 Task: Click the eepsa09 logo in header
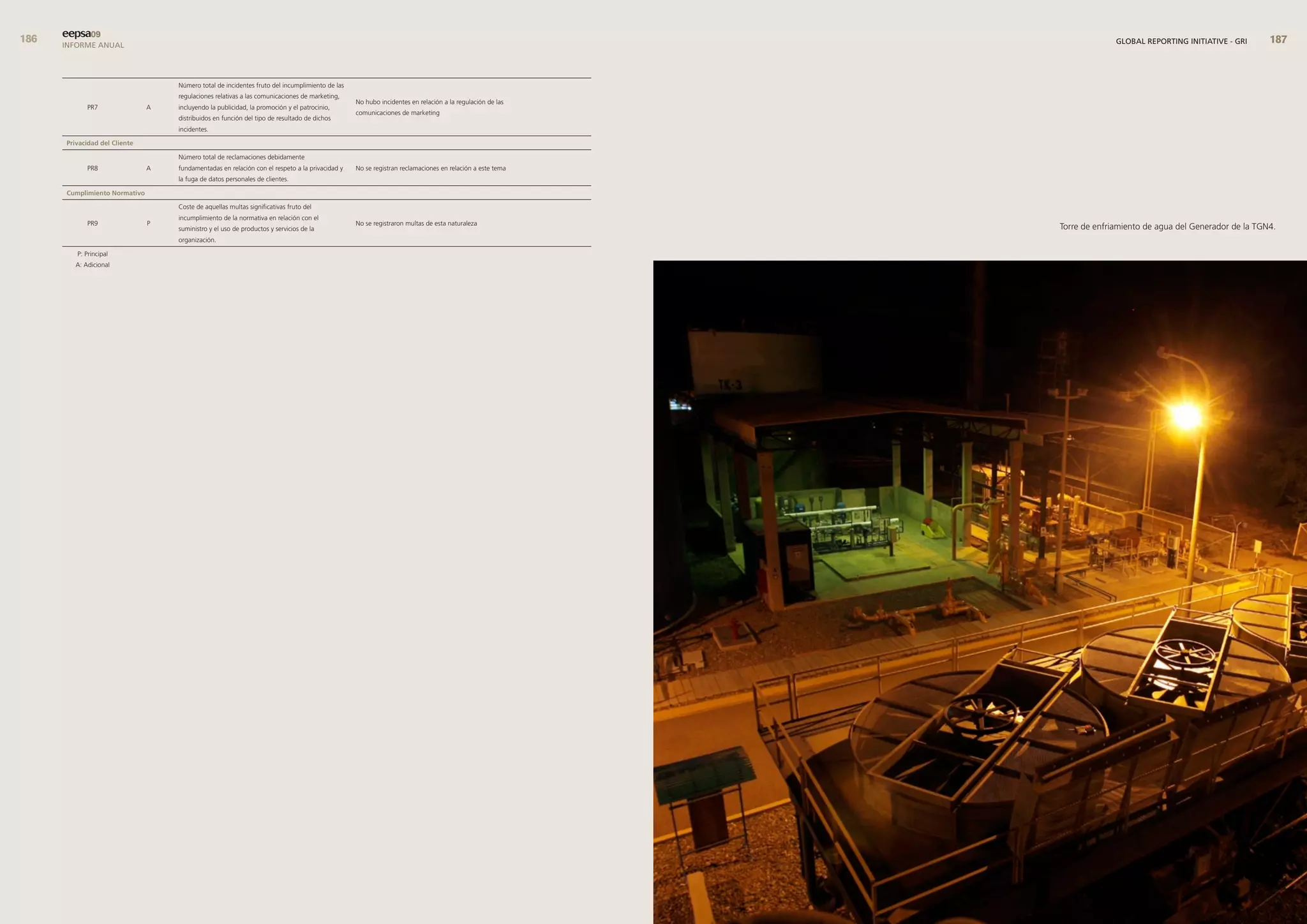(81, 34)
